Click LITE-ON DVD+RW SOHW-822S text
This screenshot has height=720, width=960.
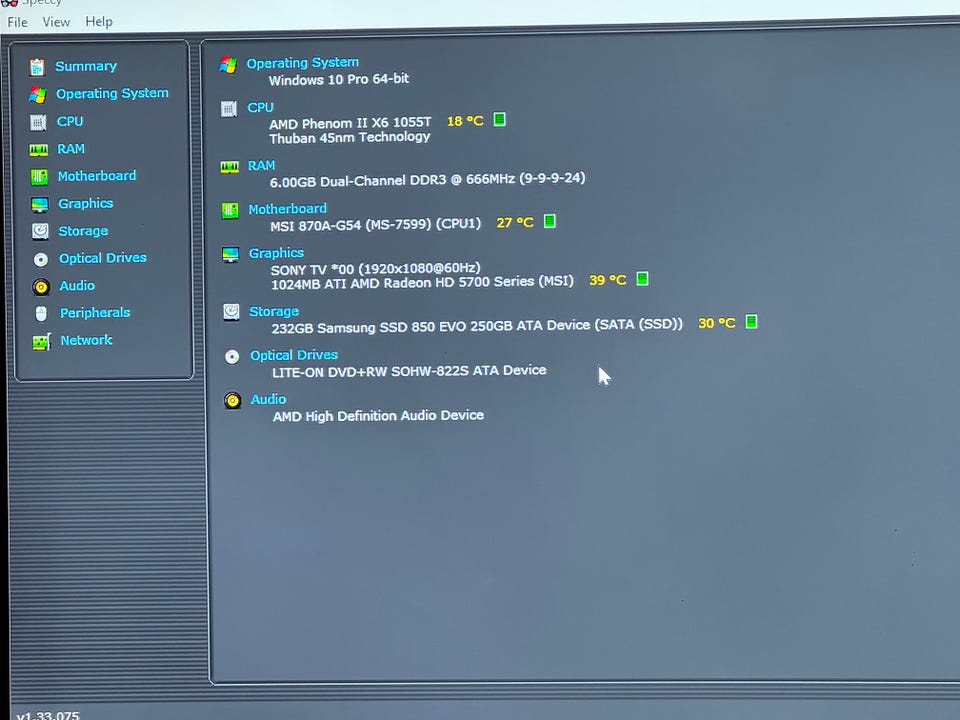(x=409, y=371)
